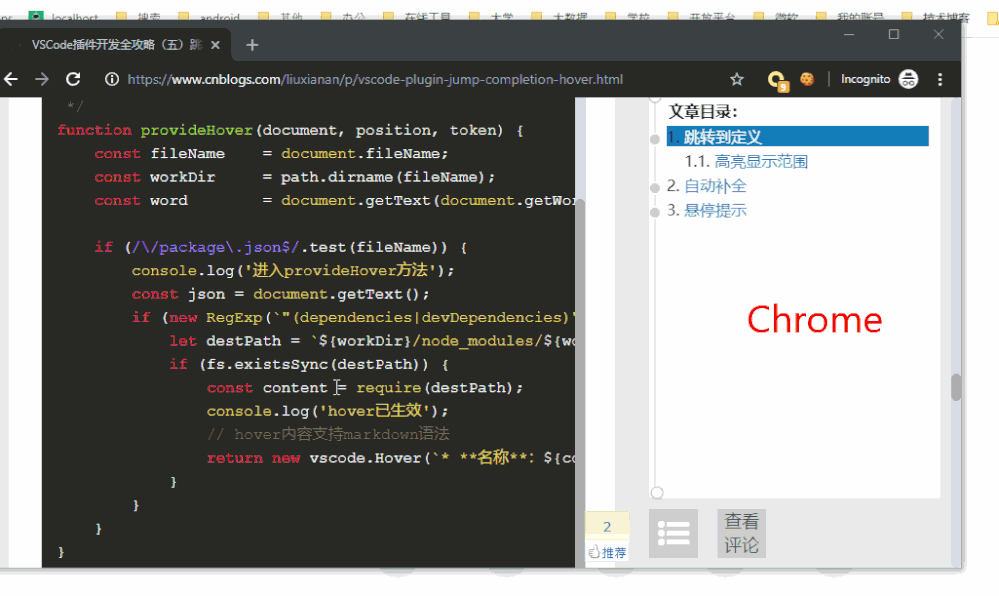Click the 查看评论 button
The height and width of the screenshot is (596, 999).
742,534
